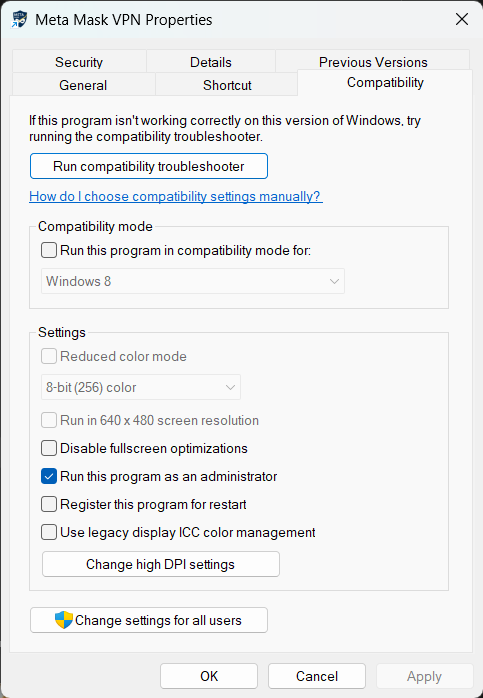Enable Run this program in compatibility mode
The width and height of the screenshot is (483, 698).
[49, 250]
